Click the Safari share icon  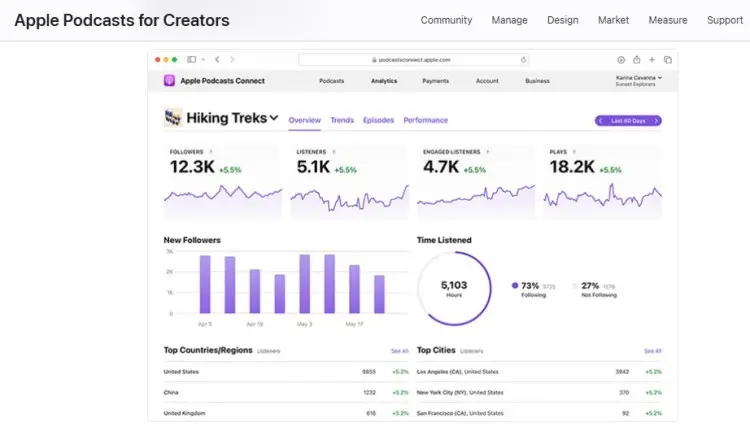point(637,60)
